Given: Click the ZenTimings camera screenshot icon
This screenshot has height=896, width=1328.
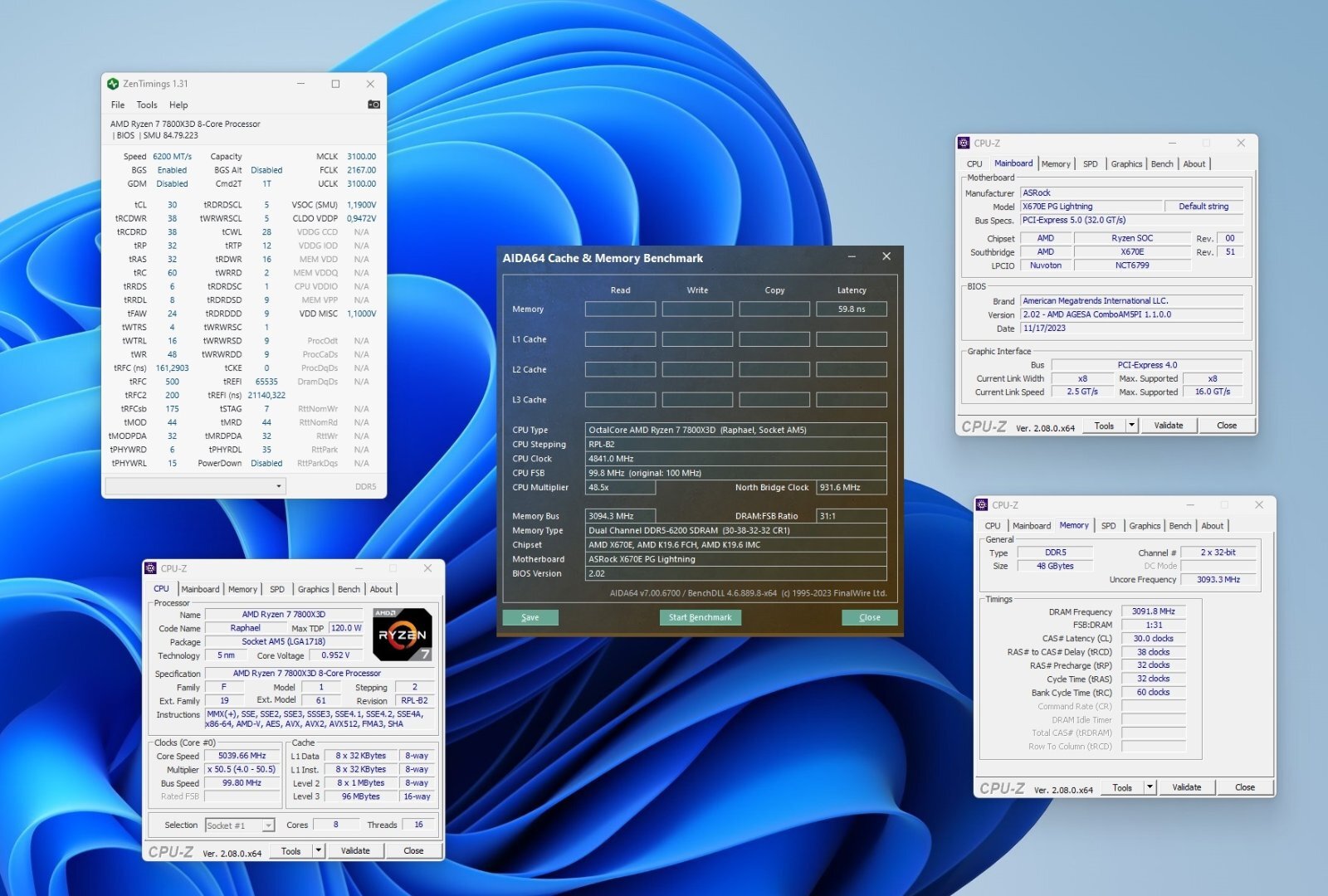Looking at the screenshot, I should click(x=373, y=105).
